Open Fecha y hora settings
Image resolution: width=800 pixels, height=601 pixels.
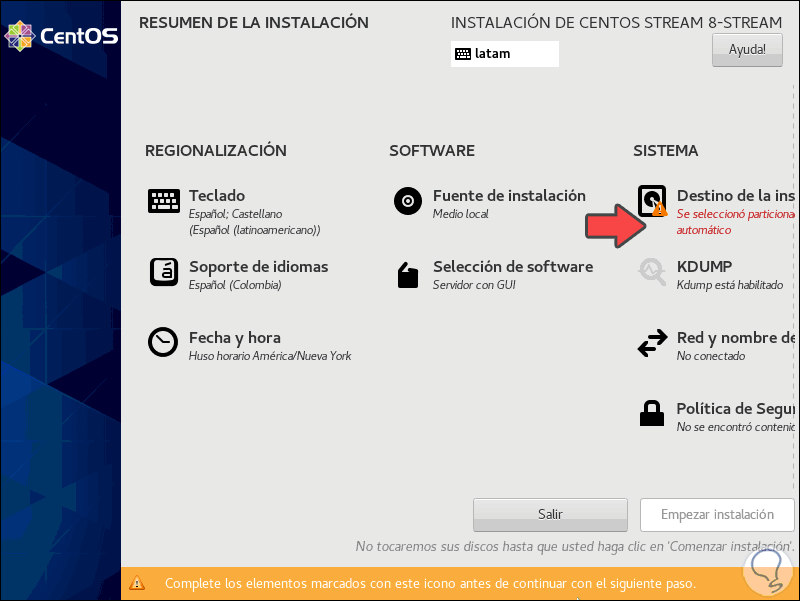235,338
